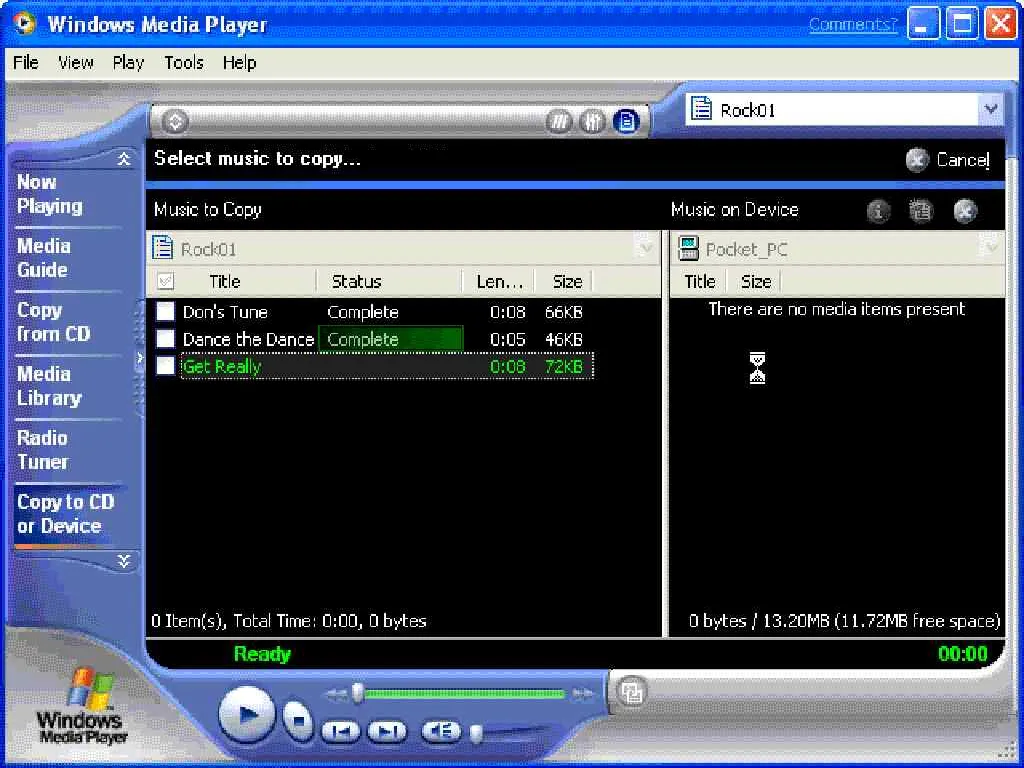Click the create folder icon on device pane
The height and width of the screenshot is (768, 1024).
(x=921, y=211)
